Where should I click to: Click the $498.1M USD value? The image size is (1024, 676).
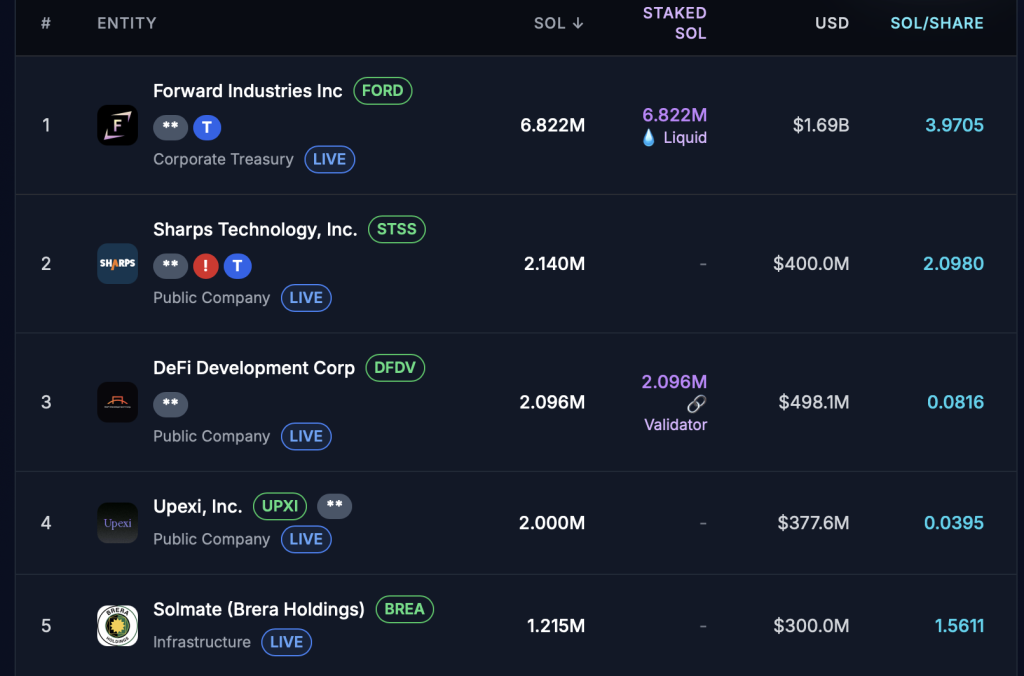(x=814, y=402)
